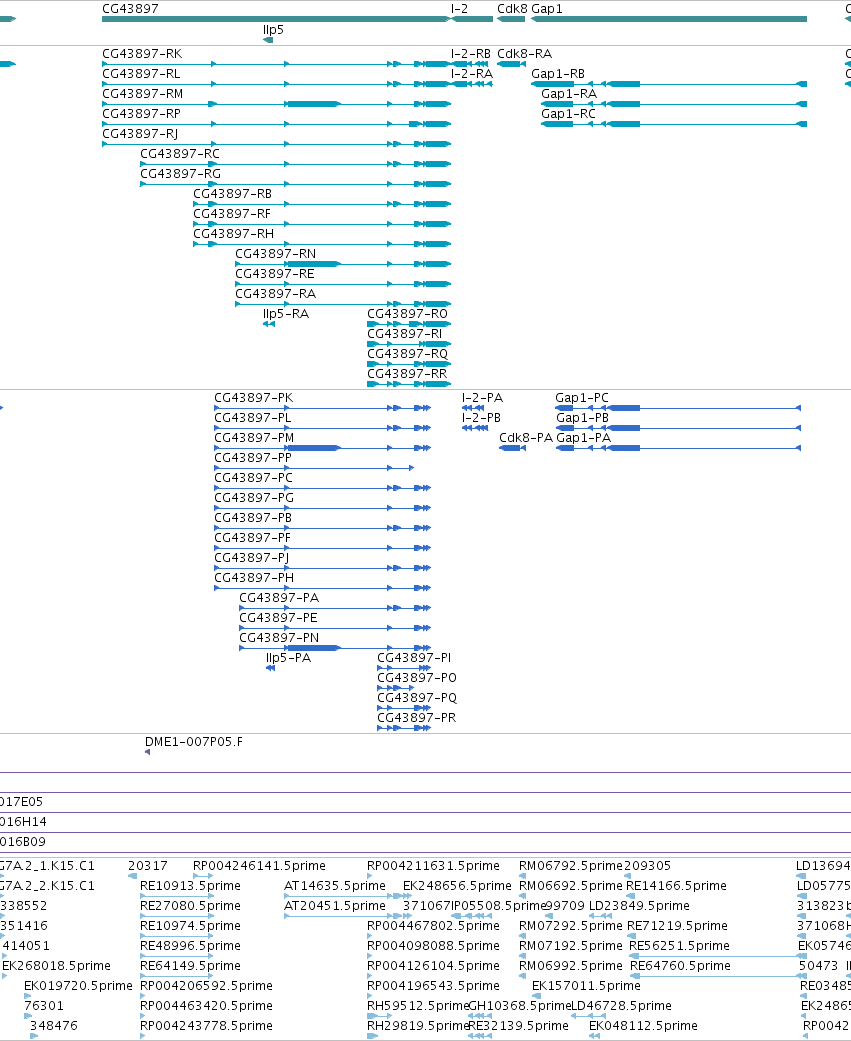Click the Cdk8 gene bar
851x1041 pixels.
[x=511, y=19]
